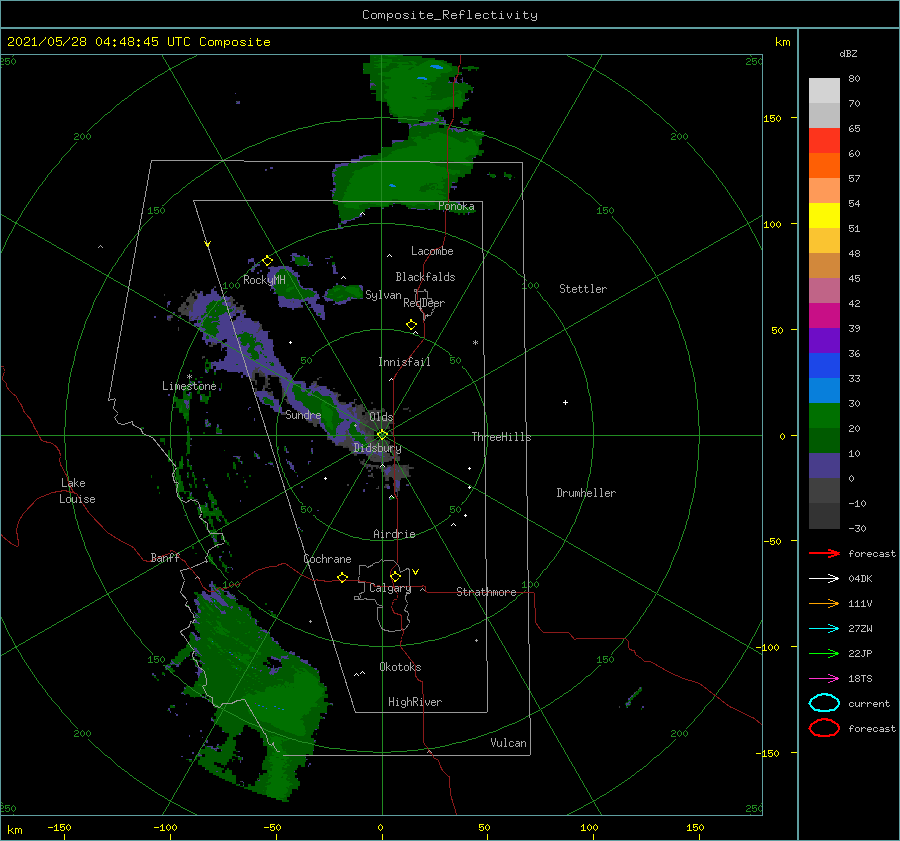Click the HighRiver town label
This screenshot has width=900, height=841.
(415, 702)
